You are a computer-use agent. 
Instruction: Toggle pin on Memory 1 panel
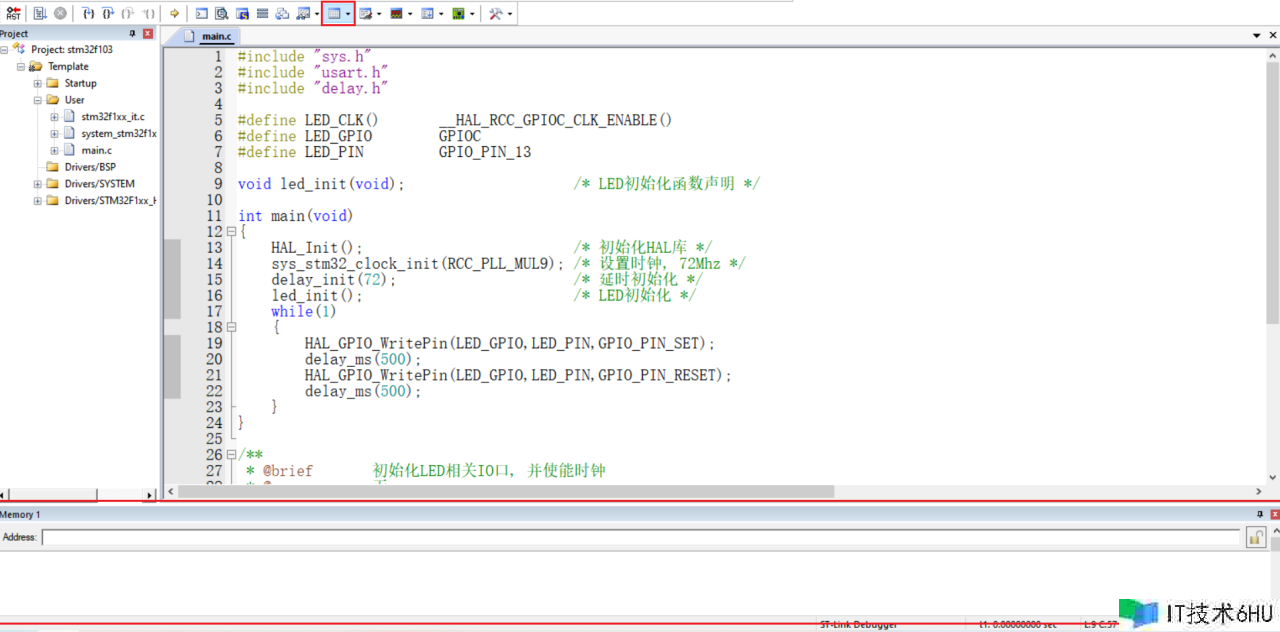click(x=1260, y=514)
